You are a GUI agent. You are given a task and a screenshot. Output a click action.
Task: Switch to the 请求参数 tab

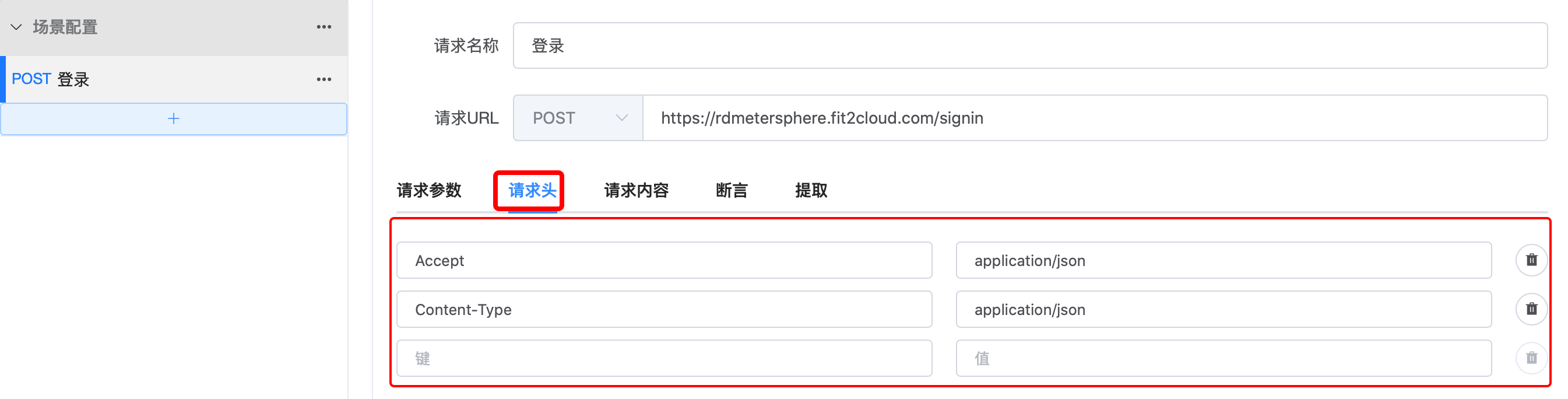[429, 191]
